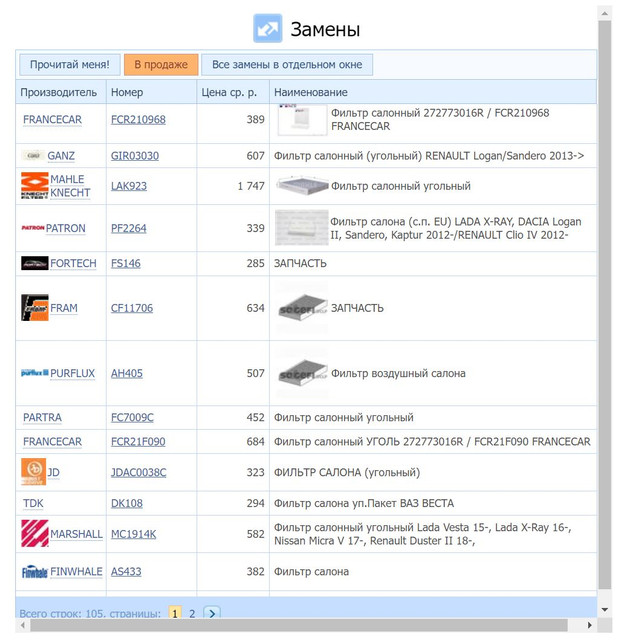Open the FRAM manufacturer link
Viewport: 621px width, 640px height.
tap(64, 308)
